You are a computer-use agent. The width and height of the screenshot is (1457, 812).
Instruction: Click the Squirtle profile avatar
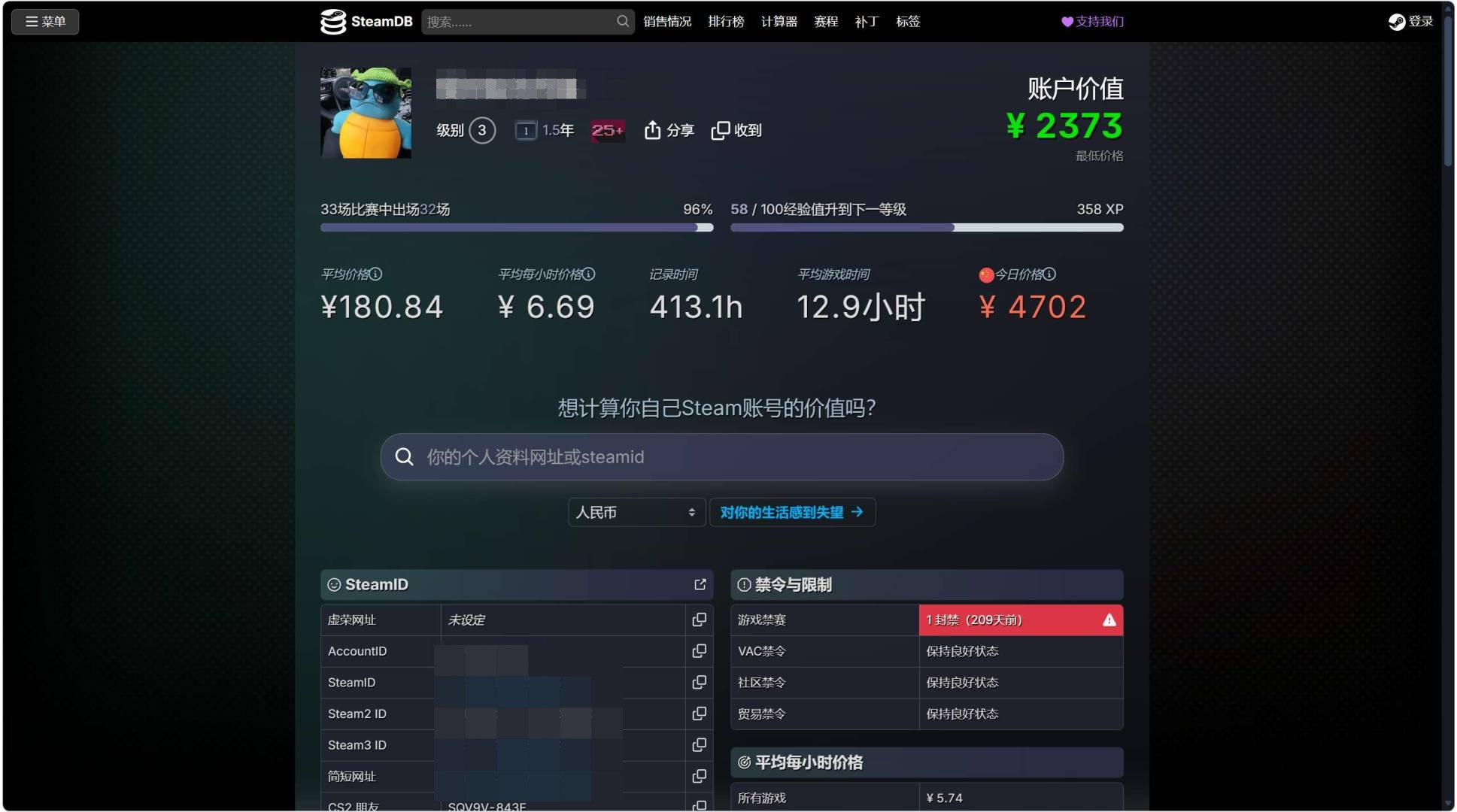pyautogui.click(x=366, y=113)
